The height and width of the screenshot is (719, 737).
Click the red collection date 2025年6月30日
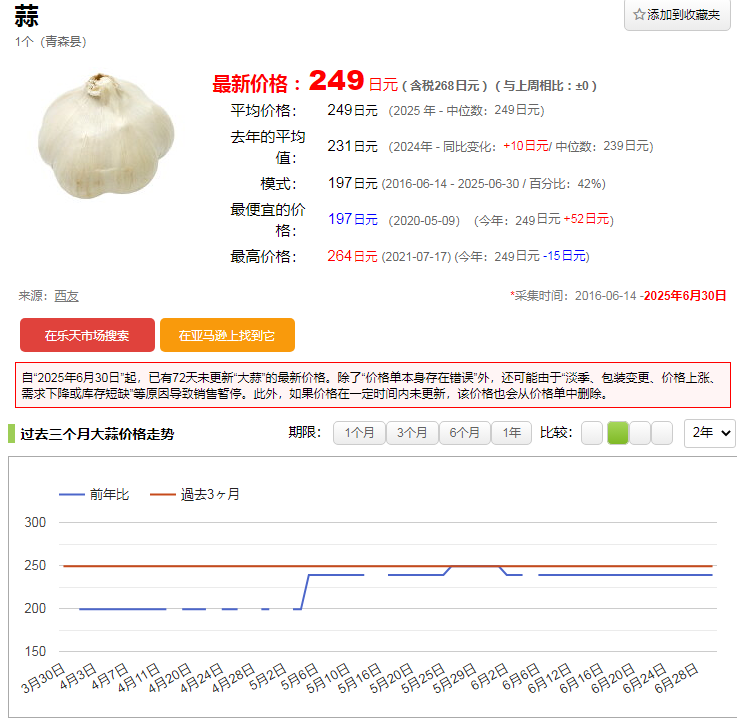pos(685,296)
